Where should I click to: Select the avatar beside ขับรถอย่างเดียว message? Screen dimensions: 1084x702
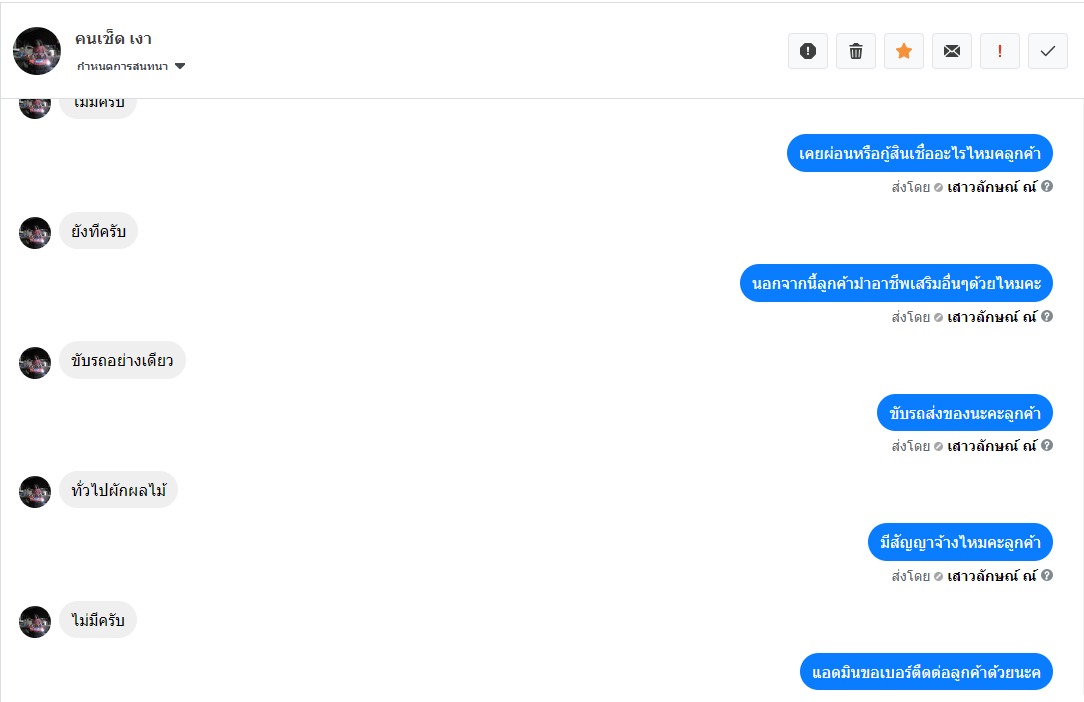(x=35, y=363)
